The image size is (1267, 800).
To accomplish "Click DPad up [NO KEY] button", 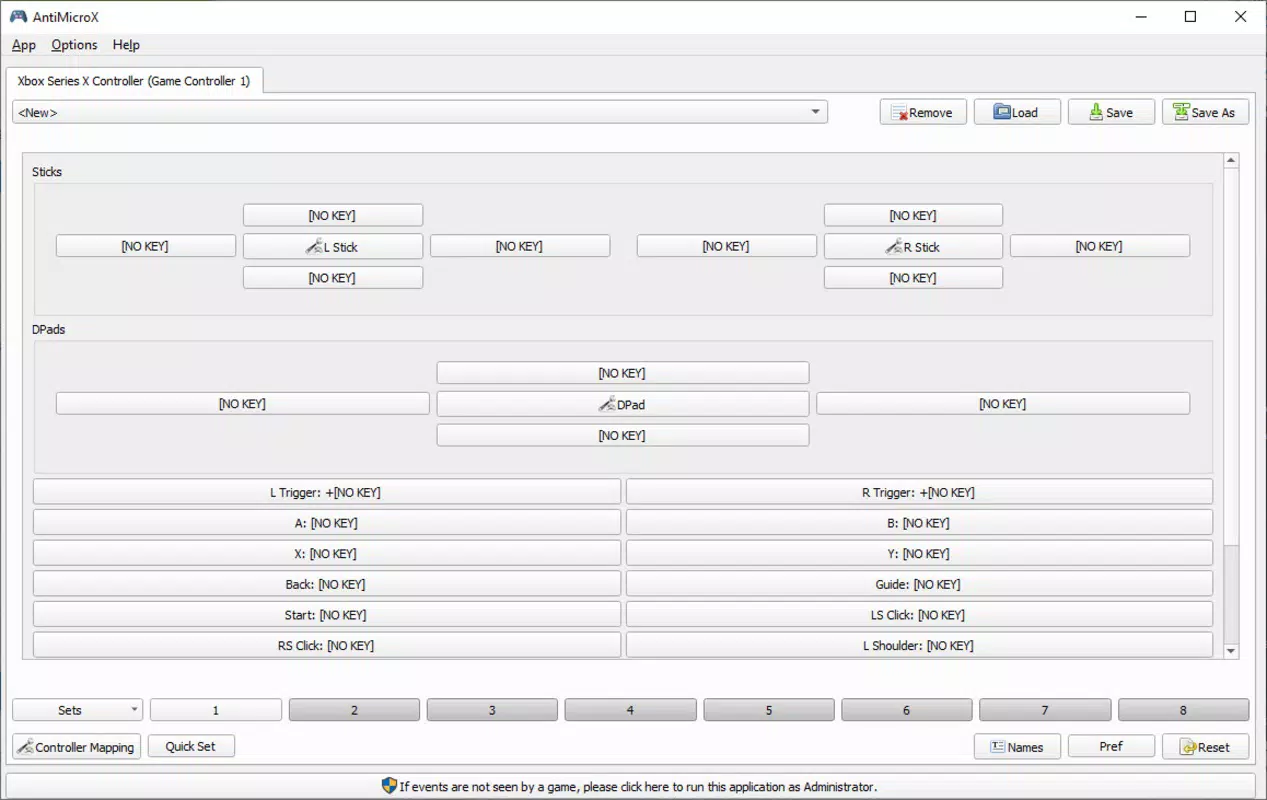I will pyautogui.click(x=622, y=373).
